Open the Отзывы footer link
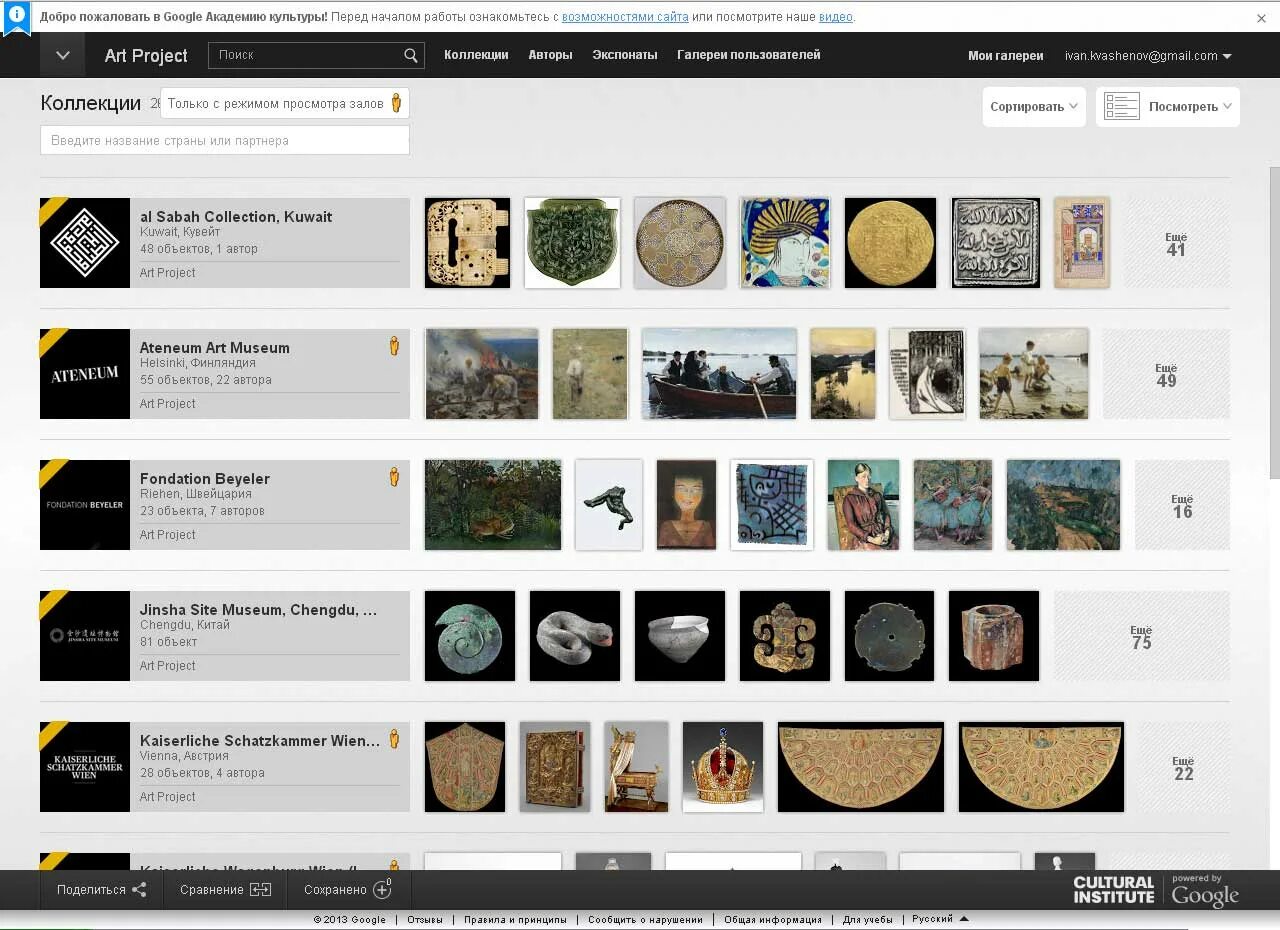 (425, 919)
